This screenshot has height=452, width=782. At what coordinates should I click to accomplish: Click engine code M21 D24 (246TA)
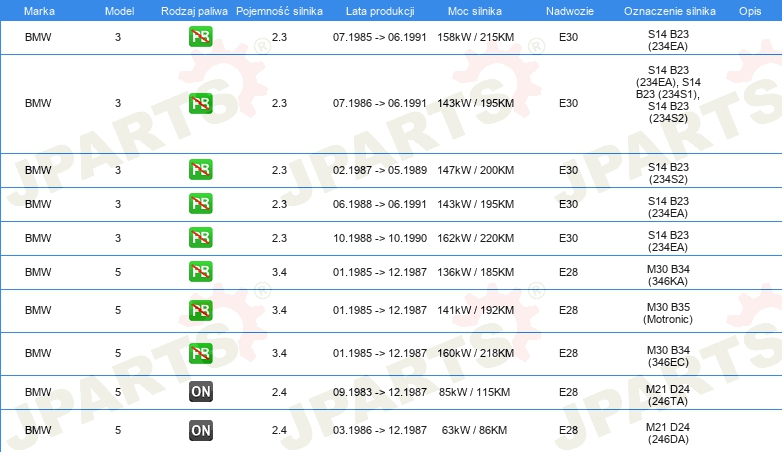click(x=668, y=395)
